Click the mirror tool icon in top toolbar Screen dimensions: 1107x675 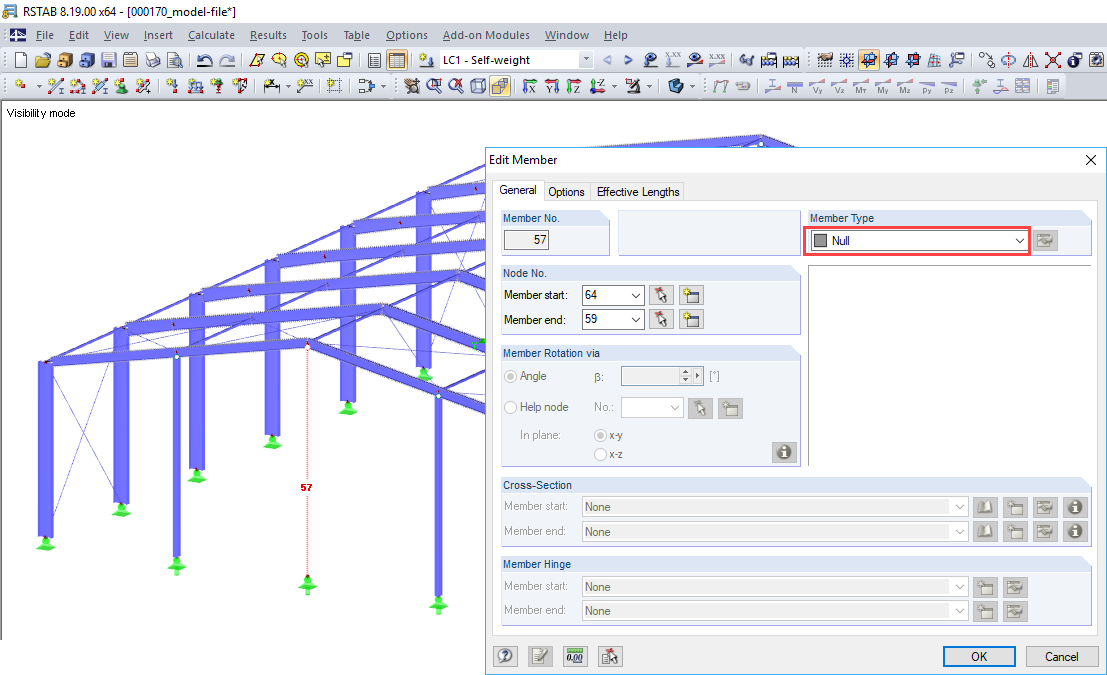[1031, 60]
